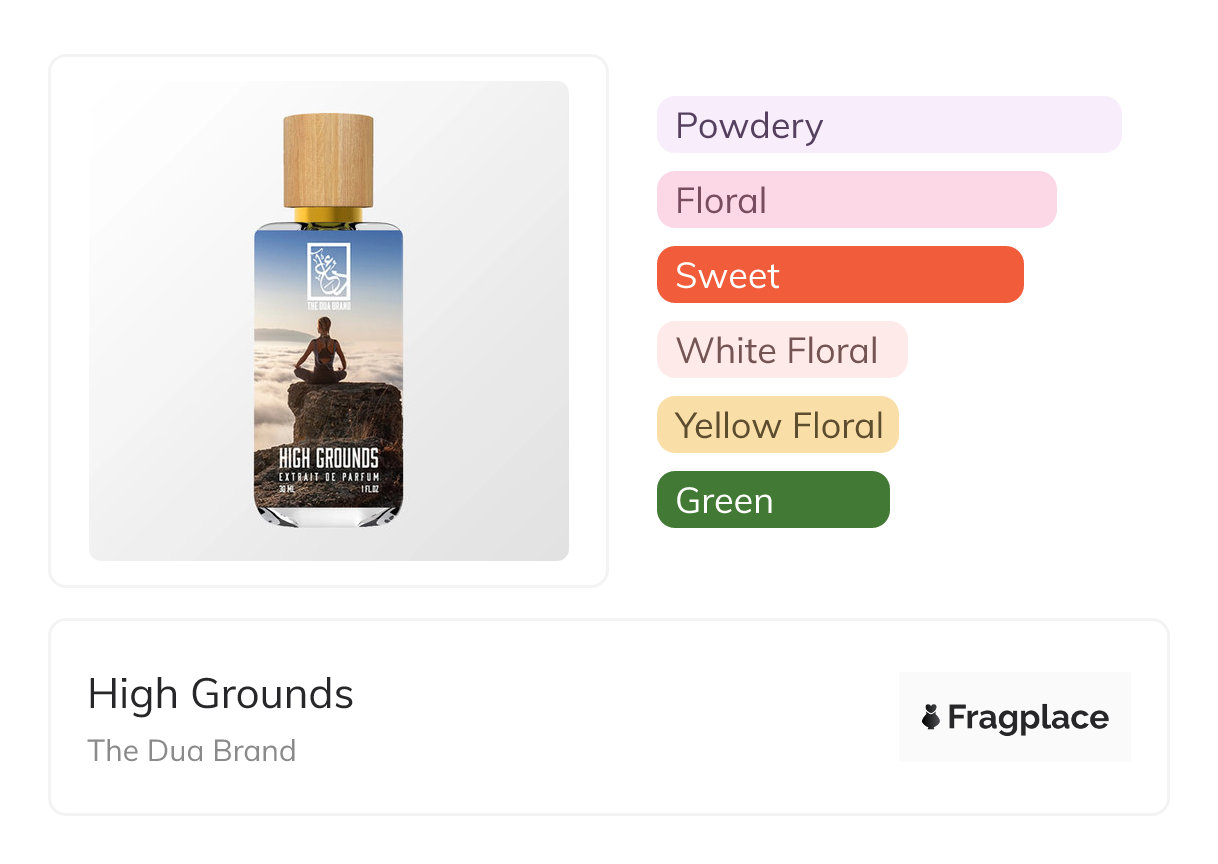
Task: Open The Dua Brand subtitle link
Action: (191, 751)
